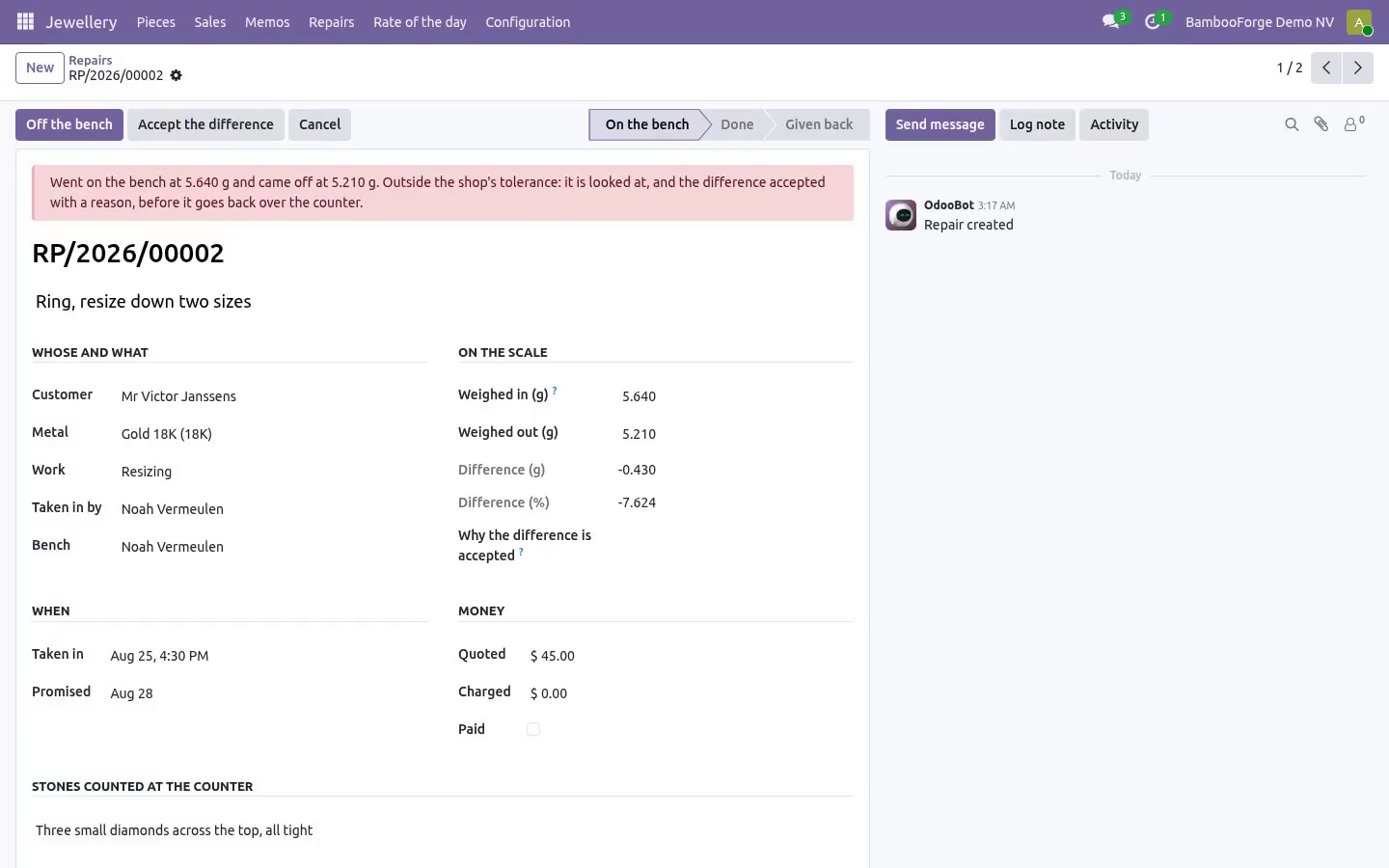Open the Metal field dropdown
Image resolution: width=1389 pixels, height=868 pixels.
click(x=274, y=434)
